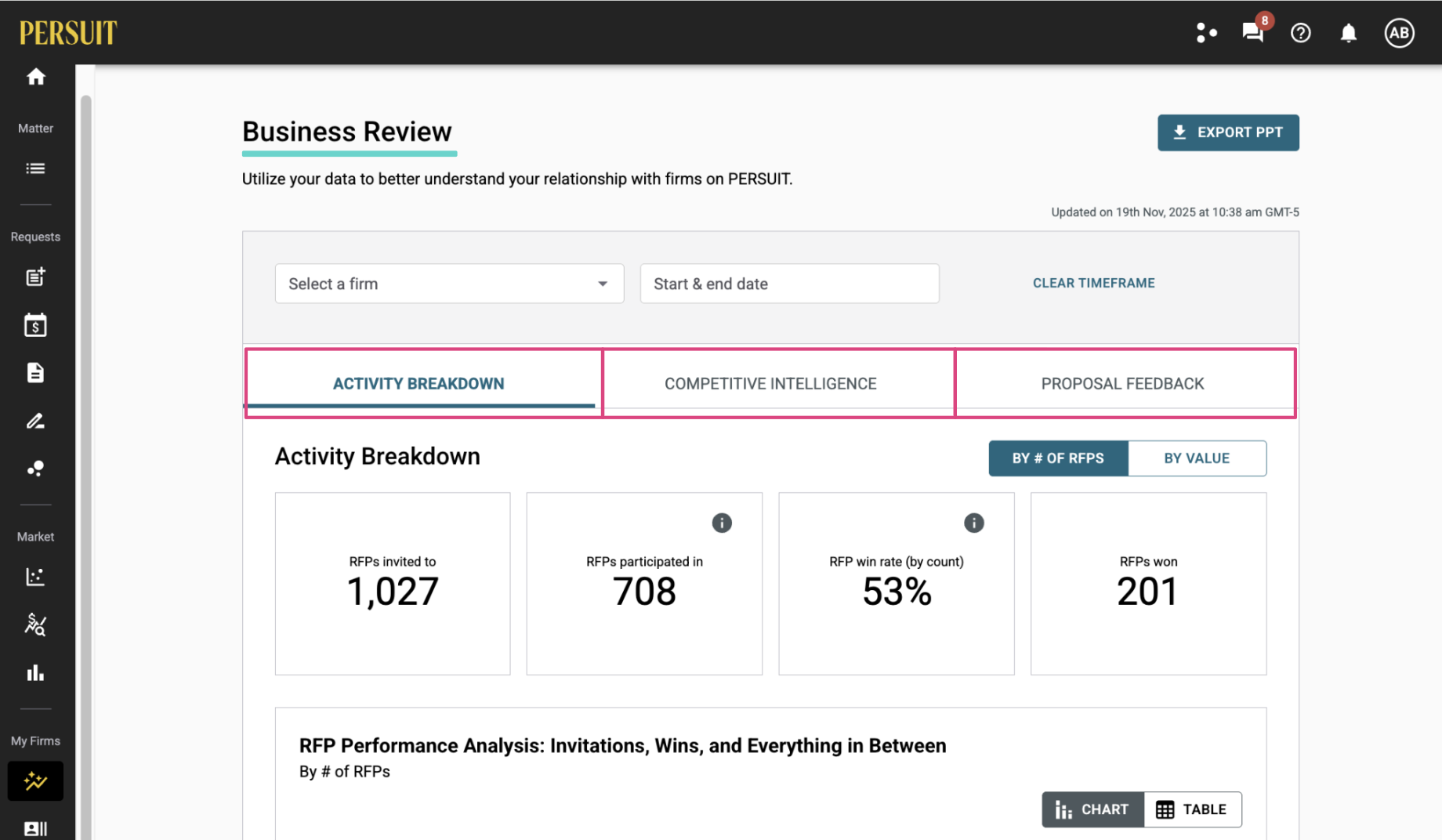Go to the Home icon in sidebar
1442x840 pixels.
click(x=36, y=77)
